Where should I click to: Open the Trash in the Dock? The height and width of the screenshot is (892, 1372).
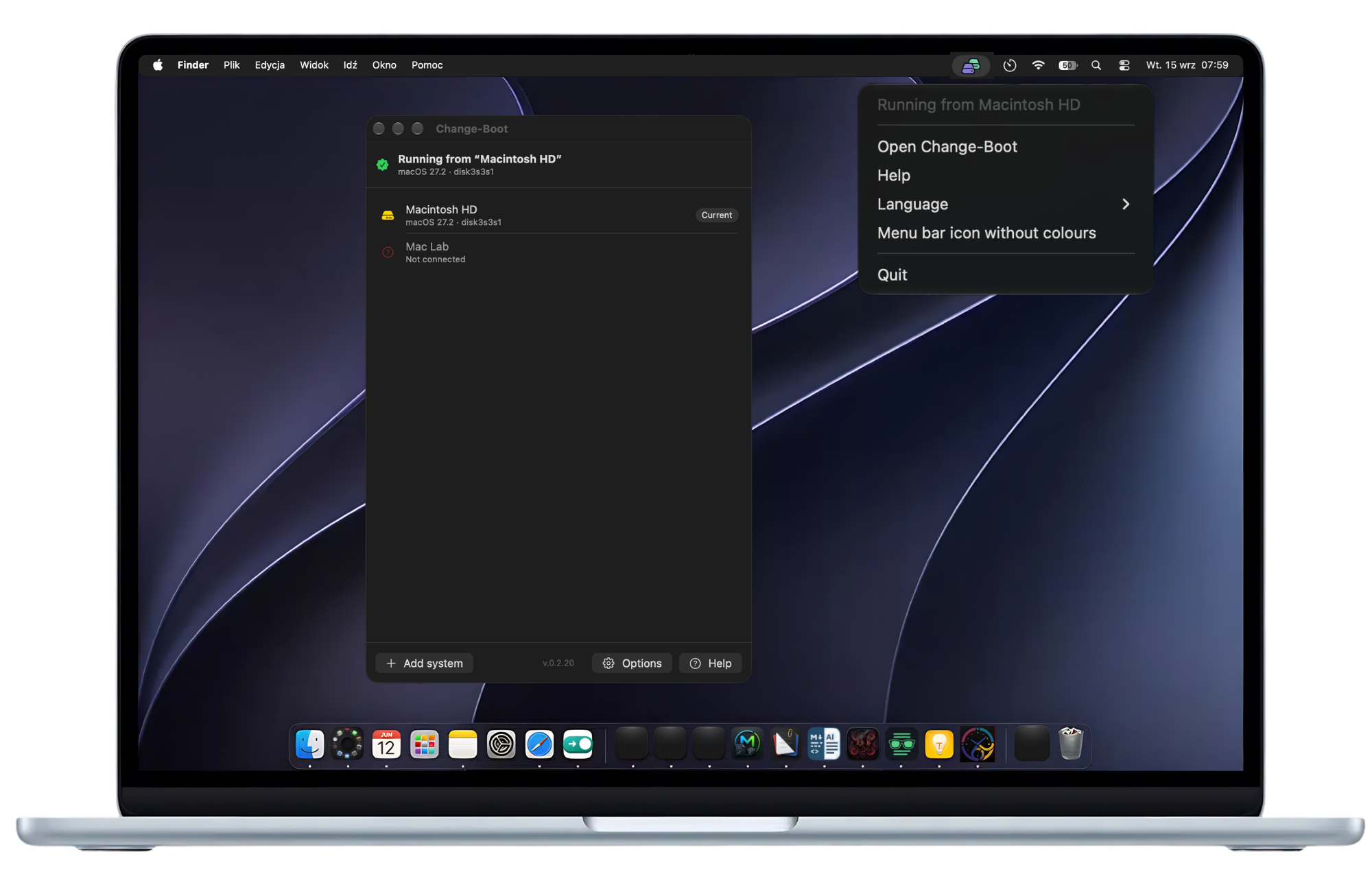(x=1070, y=744)
